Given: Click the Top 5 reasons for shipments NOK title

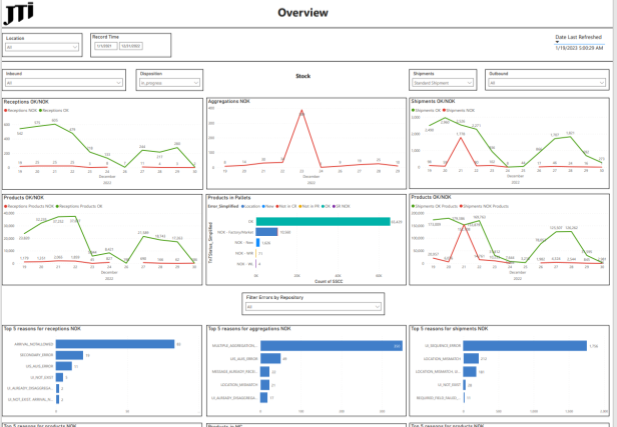Looking at the screenshot, I should tap(450, 329).
